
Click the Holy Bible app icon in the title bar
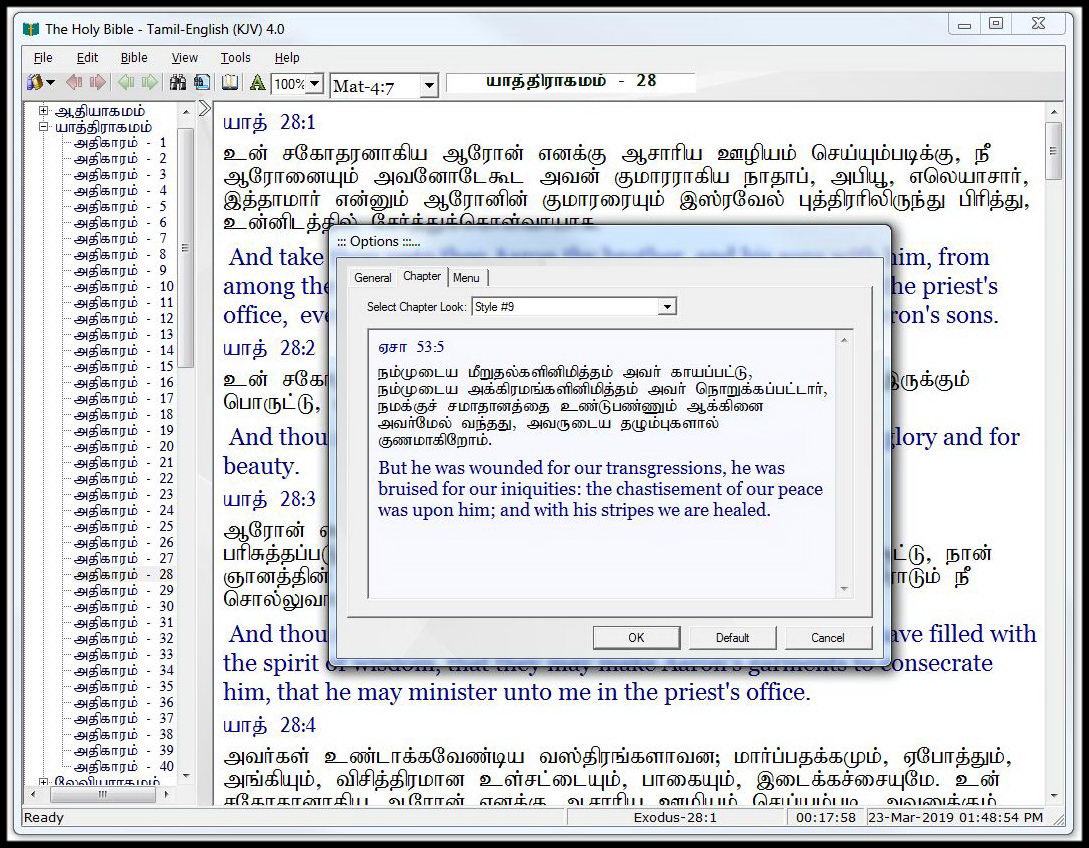pyautogui.click(x=31, y=29)
